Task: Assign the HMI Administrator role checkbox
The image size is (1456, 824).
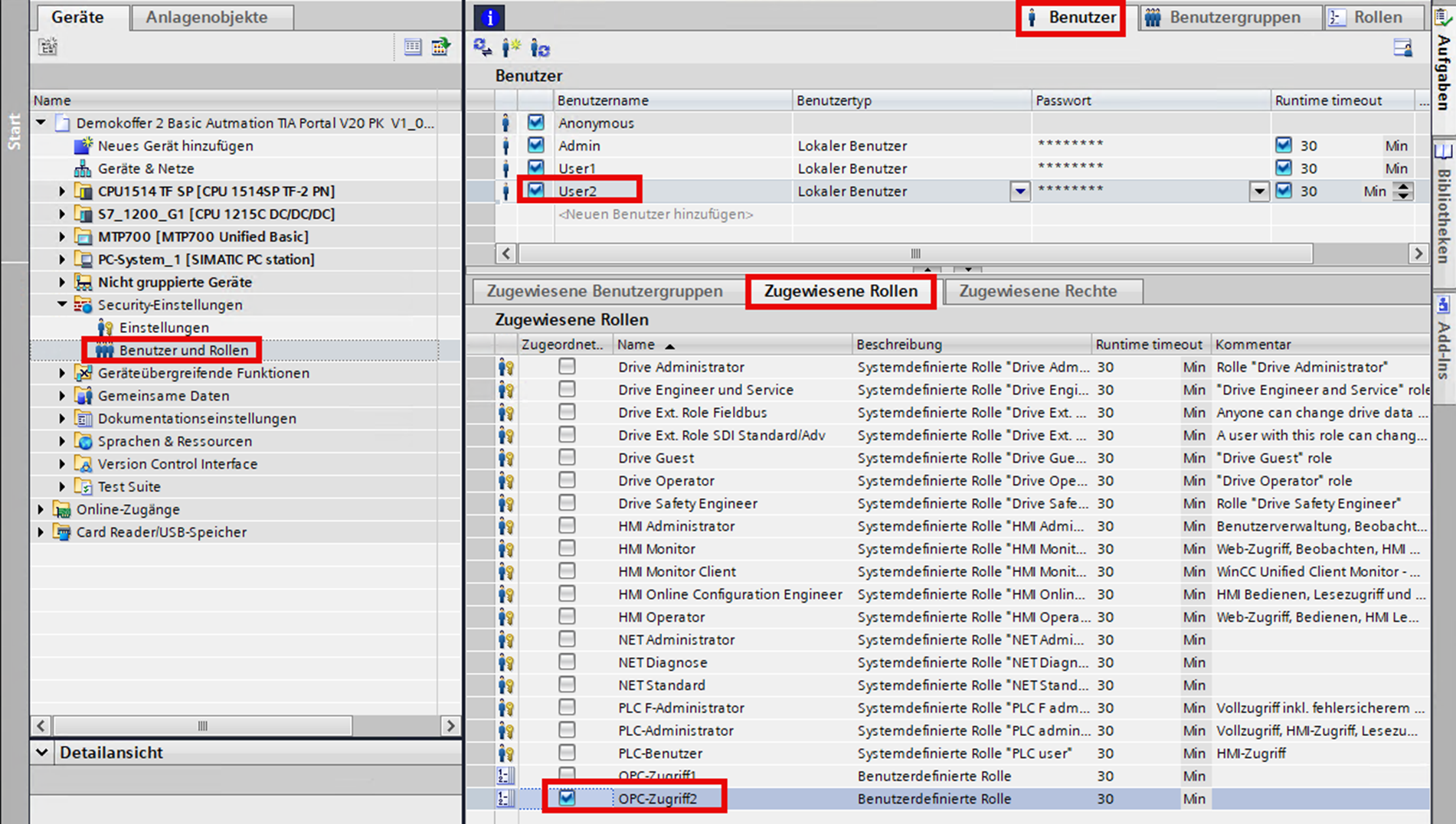Action: coord(567,525)
